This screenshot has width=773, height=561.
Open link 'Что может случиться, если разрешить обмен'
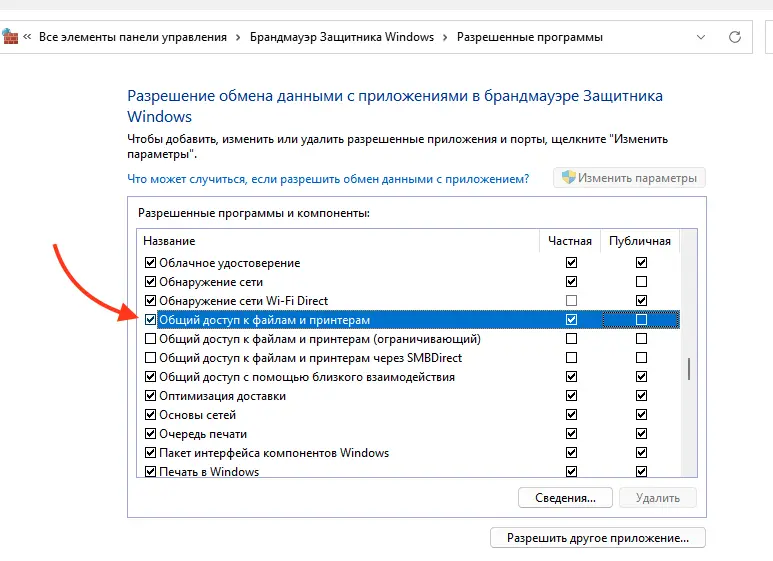[x=328, y=179]
